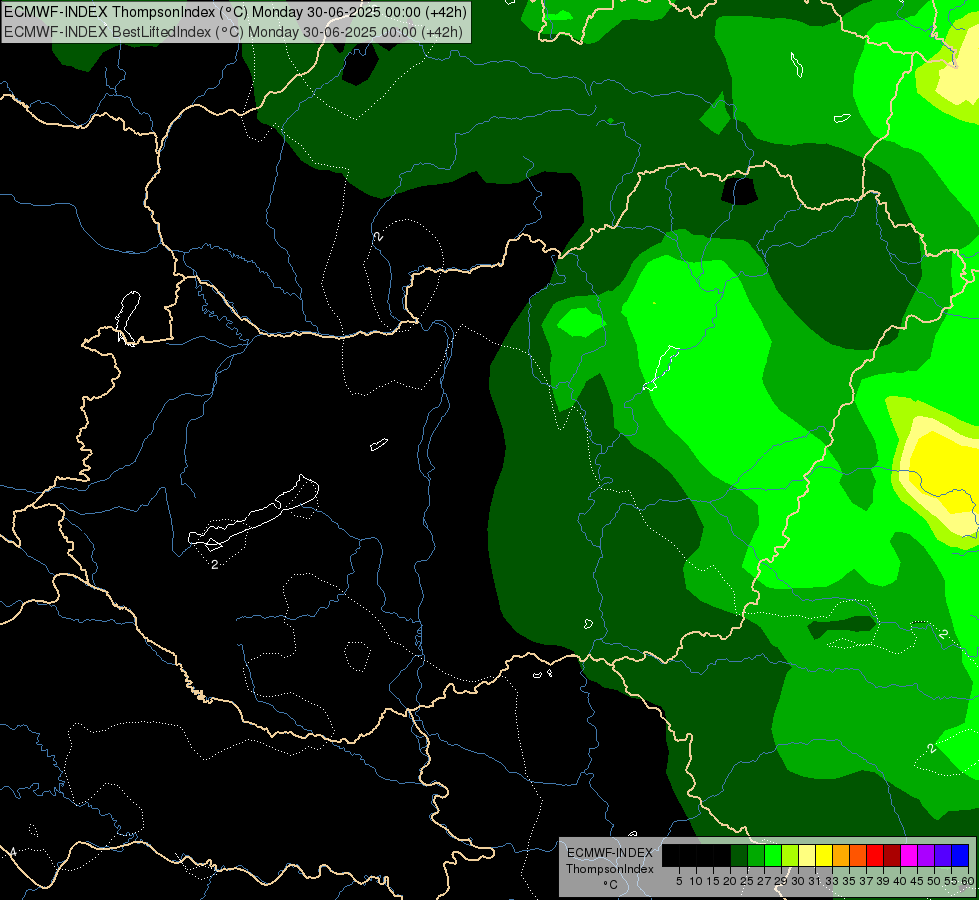Click the legend tick value 31
The width and height of the screenshot is (979, 900).
(x=815, y=881)
